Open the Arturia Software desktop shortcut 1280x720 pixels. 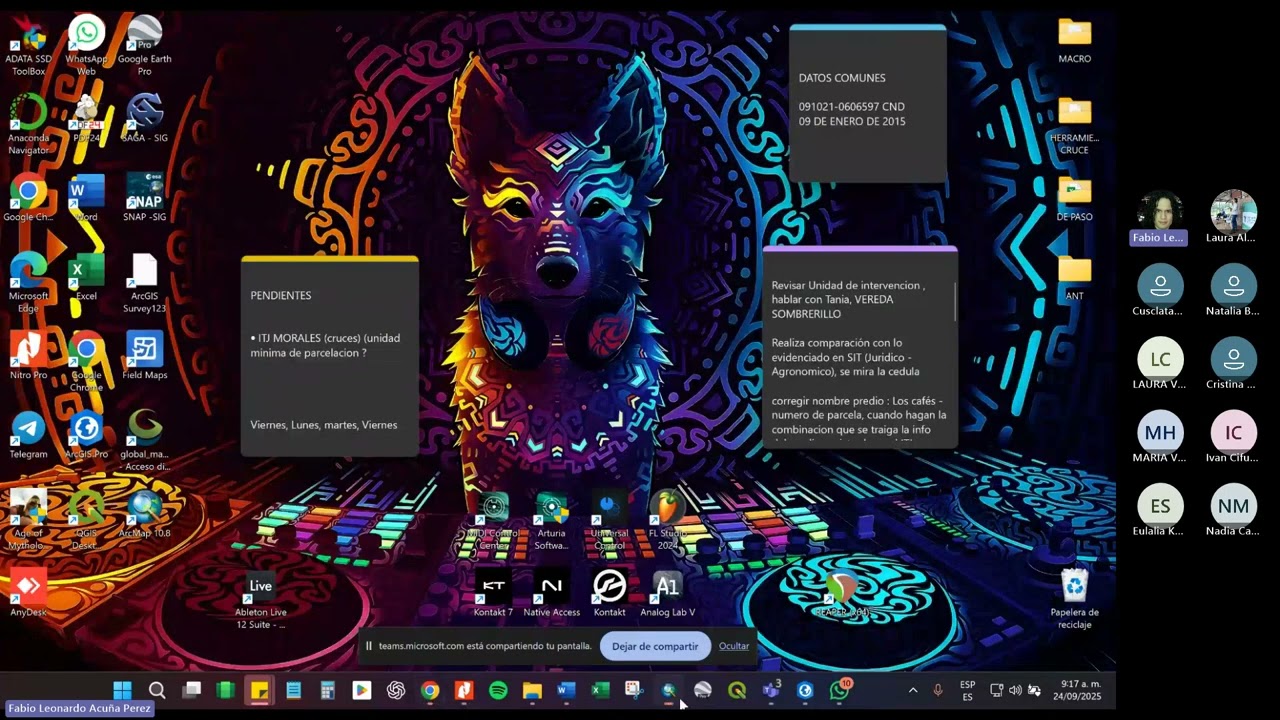551,520
